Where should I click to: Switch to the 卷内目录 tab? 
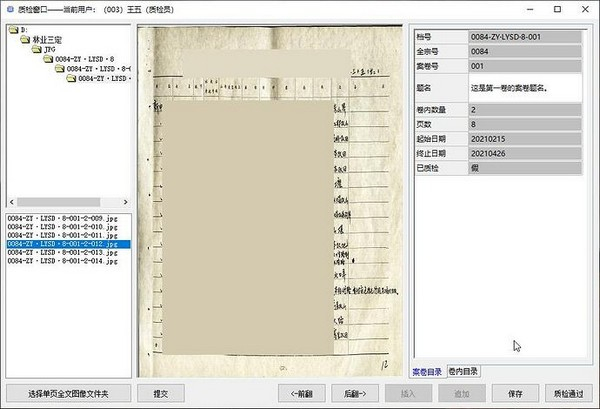(462, 371)
